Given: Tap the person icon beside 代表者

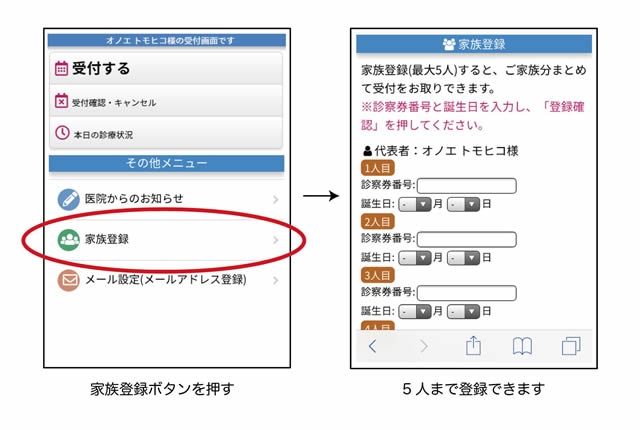Looking at the screenshot, I should [367, 151].
